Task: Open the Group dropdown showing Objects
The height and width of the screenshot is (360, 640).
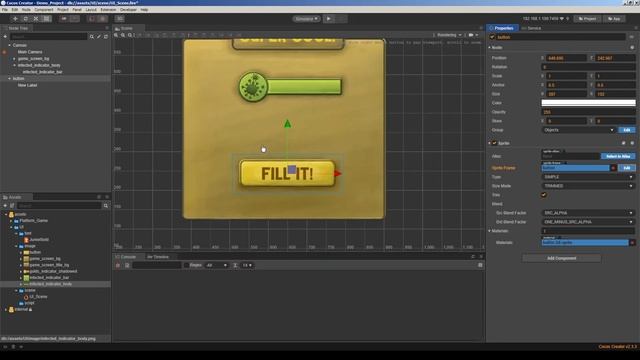Action: point(578,130)
